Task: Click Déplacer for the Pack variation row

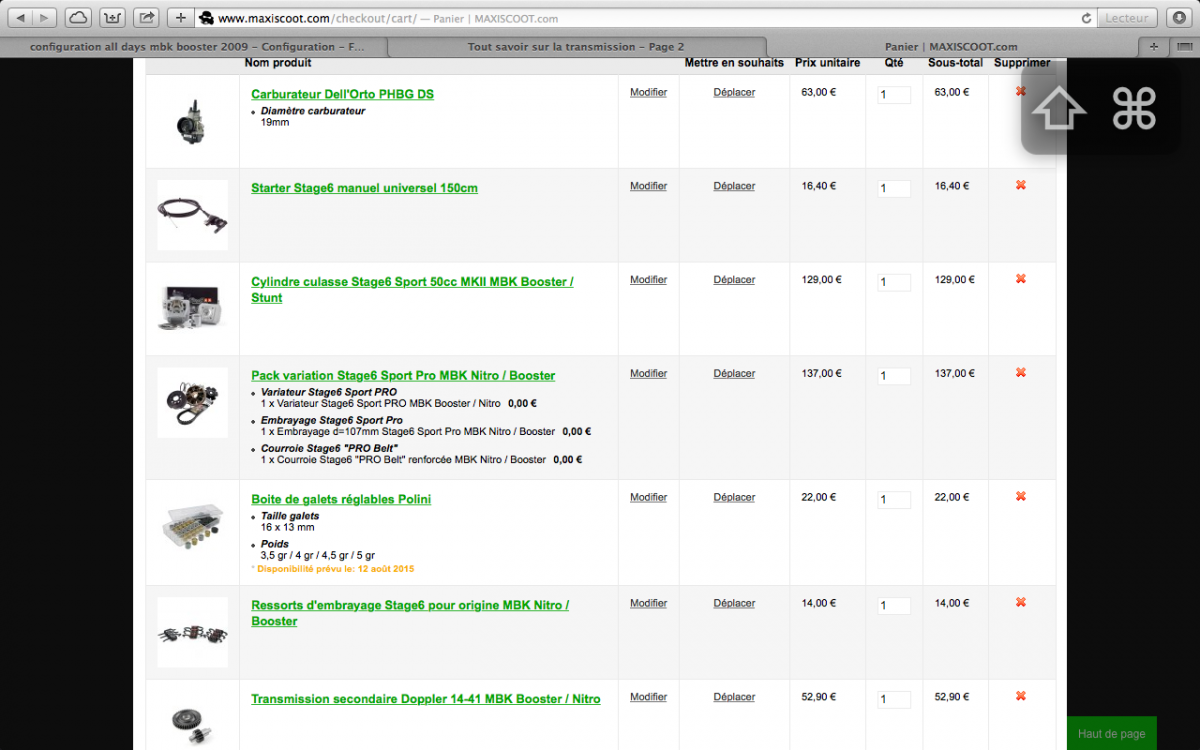Action: (734, 374)
